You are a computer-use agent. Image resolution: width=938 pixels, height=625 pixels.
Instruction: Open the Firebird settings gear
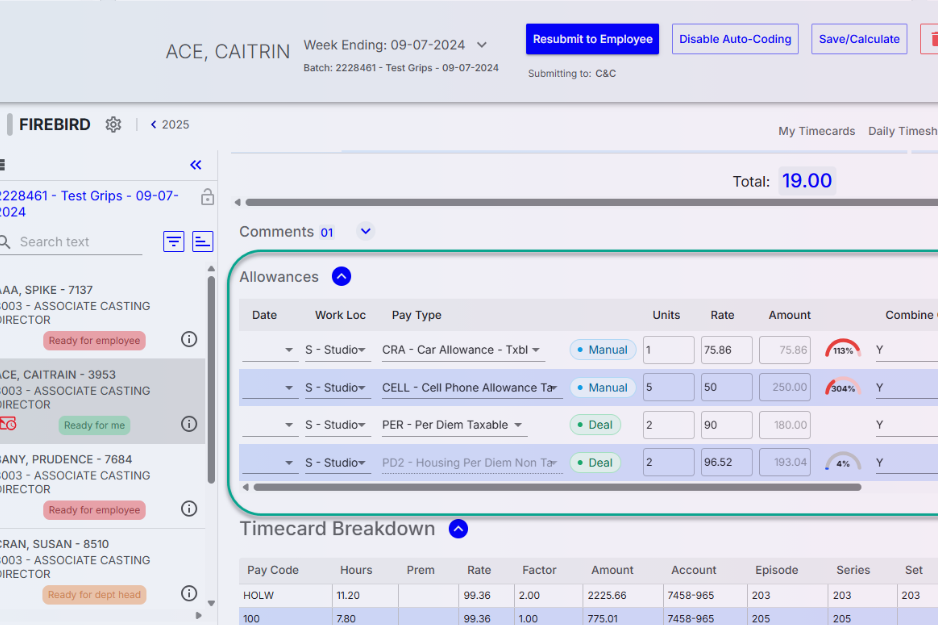tap(113, 125)
